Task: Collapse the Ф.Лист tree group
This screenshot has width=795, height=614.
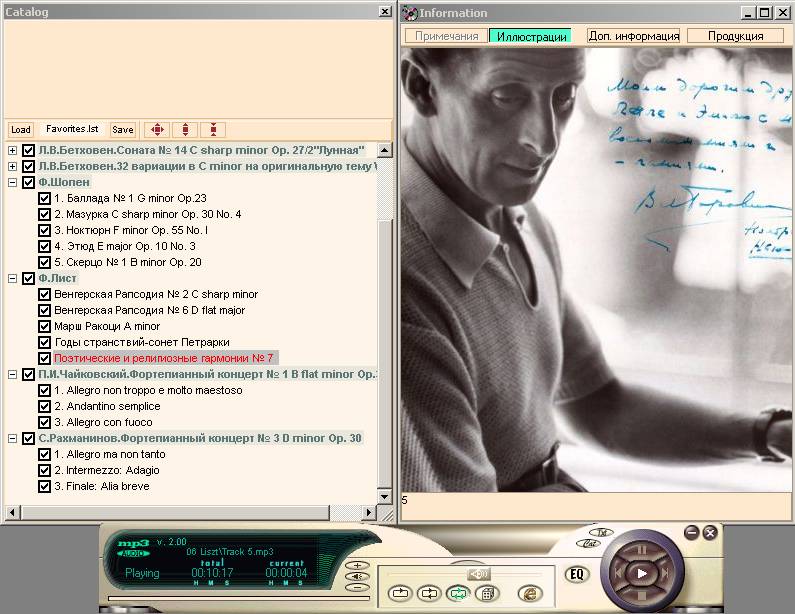Action: (x=12, y=278)
